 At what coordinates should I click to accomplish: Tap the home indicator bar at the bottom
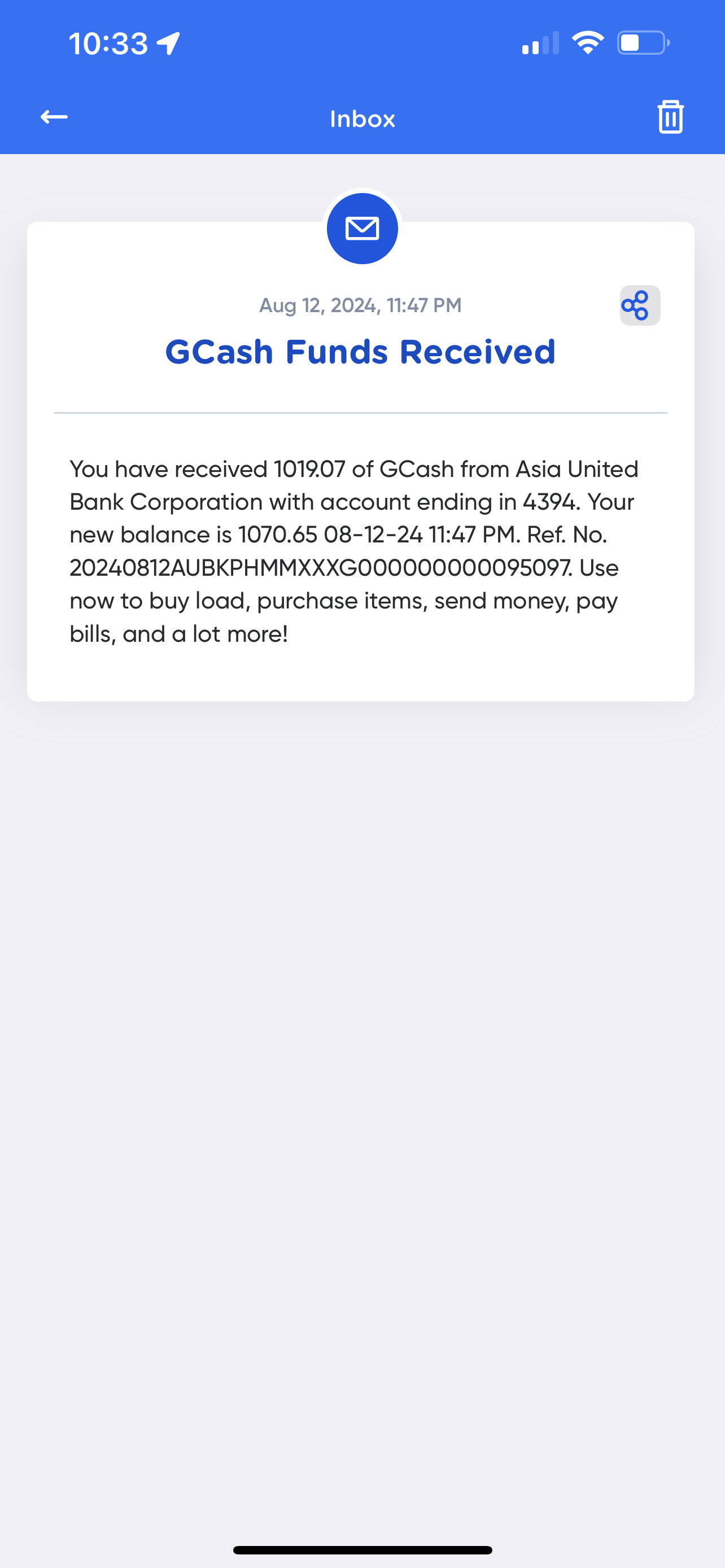pyautogui.click(x=362, y=1550)
